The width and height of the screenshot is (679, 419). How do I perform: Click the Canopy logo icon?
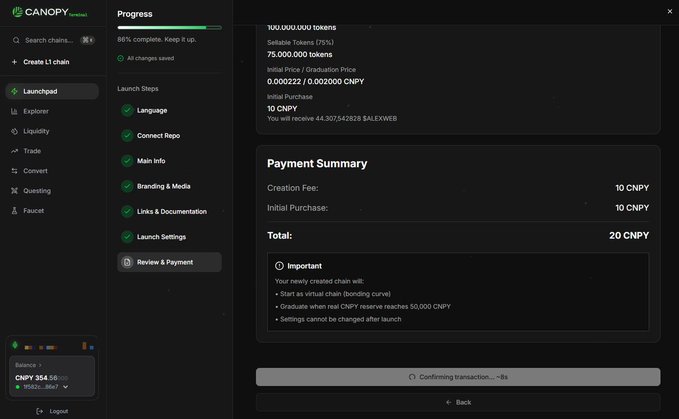[17, 12]
